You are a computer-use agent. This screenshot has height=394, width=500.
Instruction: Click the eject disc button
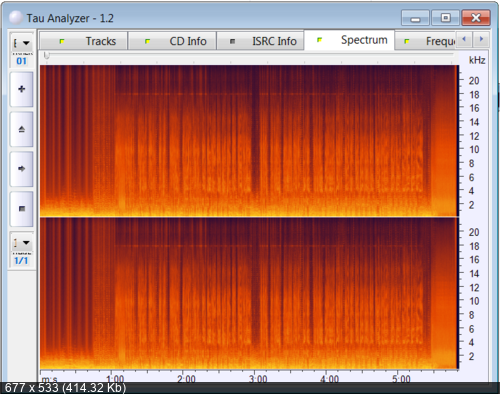(22, 129)
